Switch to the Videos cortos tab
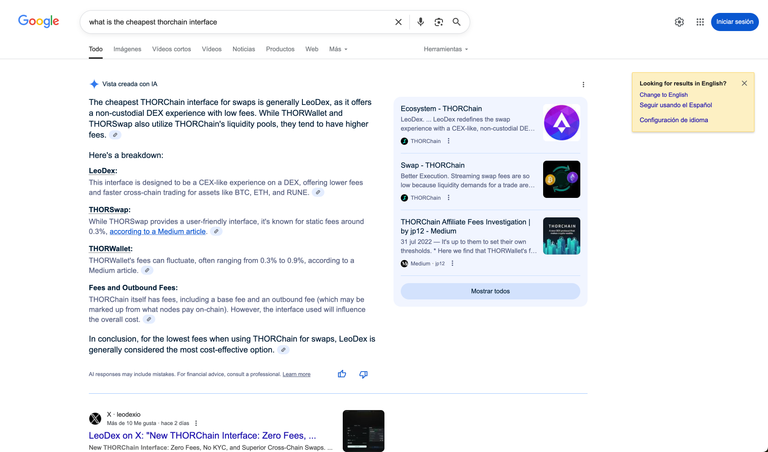Viewport: 768px width, 452px height. (x=171, y=49)
